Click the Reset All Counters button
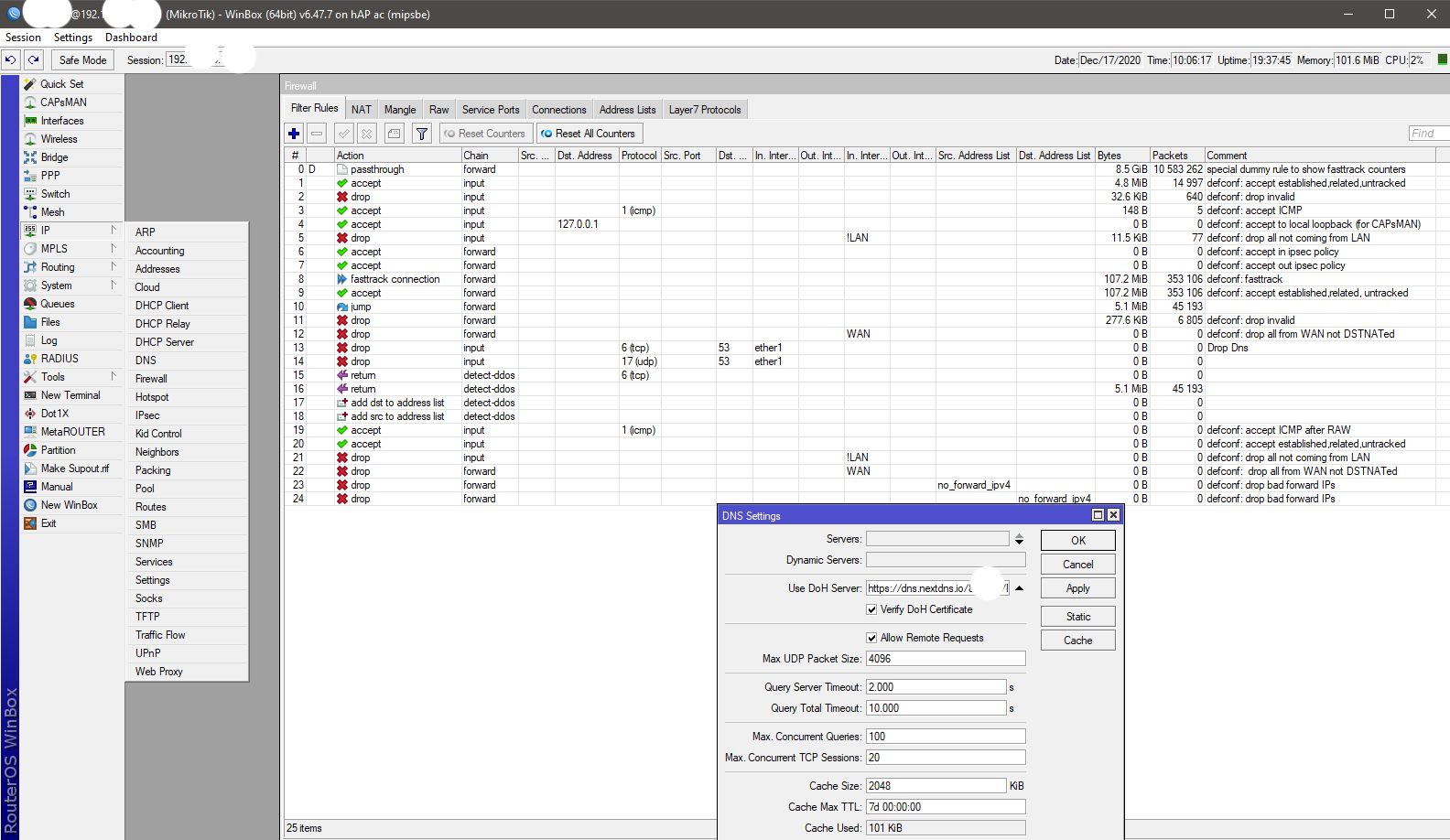 (x=589, y=134)
